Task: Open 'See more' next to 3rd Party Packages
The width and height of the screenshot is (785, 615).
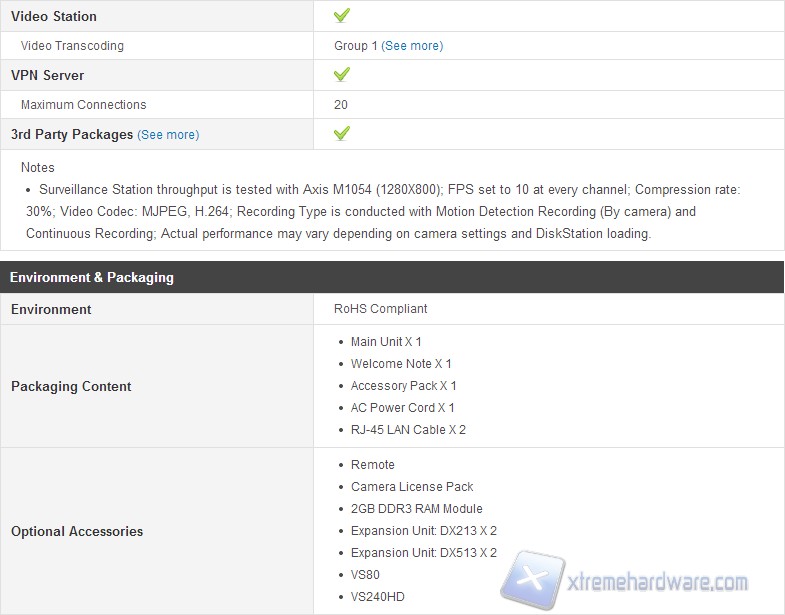Action: point(168,135)
